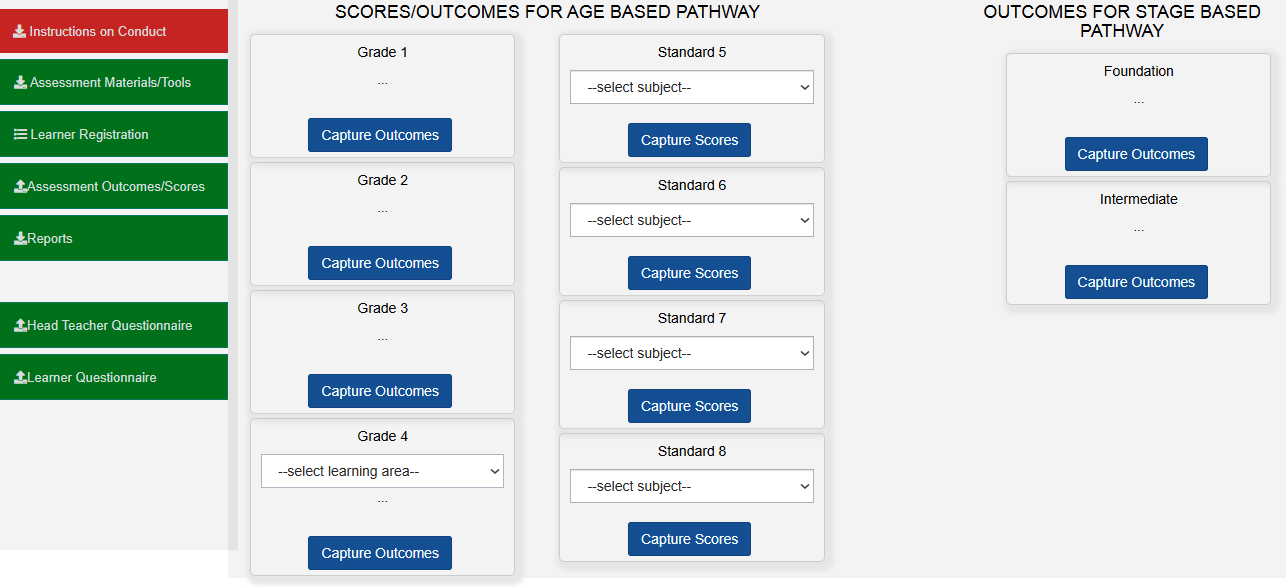Expand Grade 4 learning area dropdown

click(x=382, y=471)
